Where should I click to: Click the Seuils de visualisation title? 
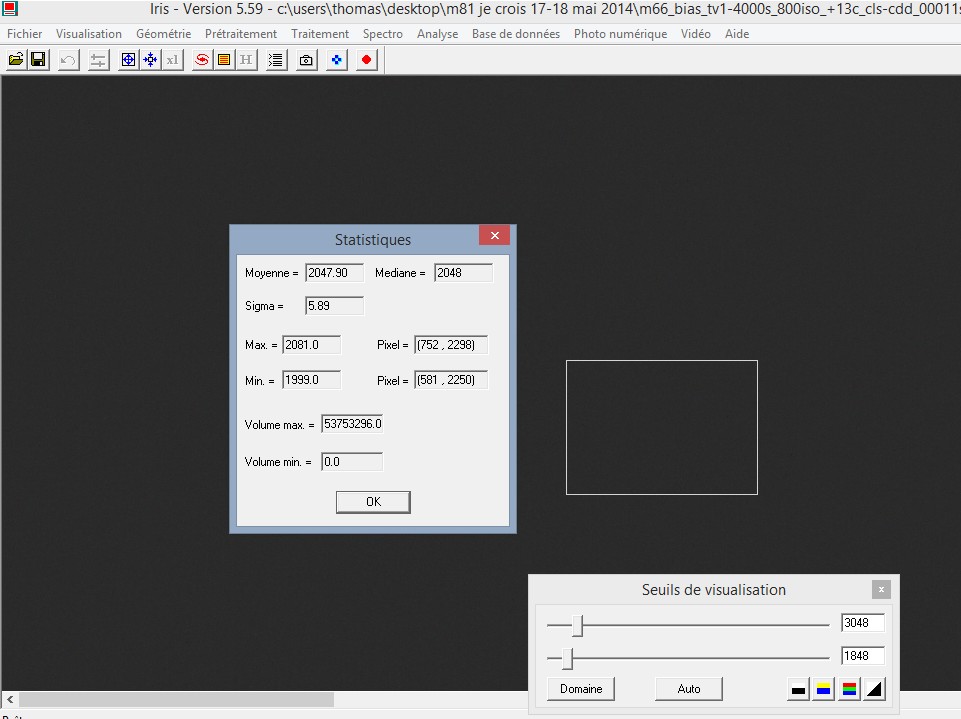713,590
